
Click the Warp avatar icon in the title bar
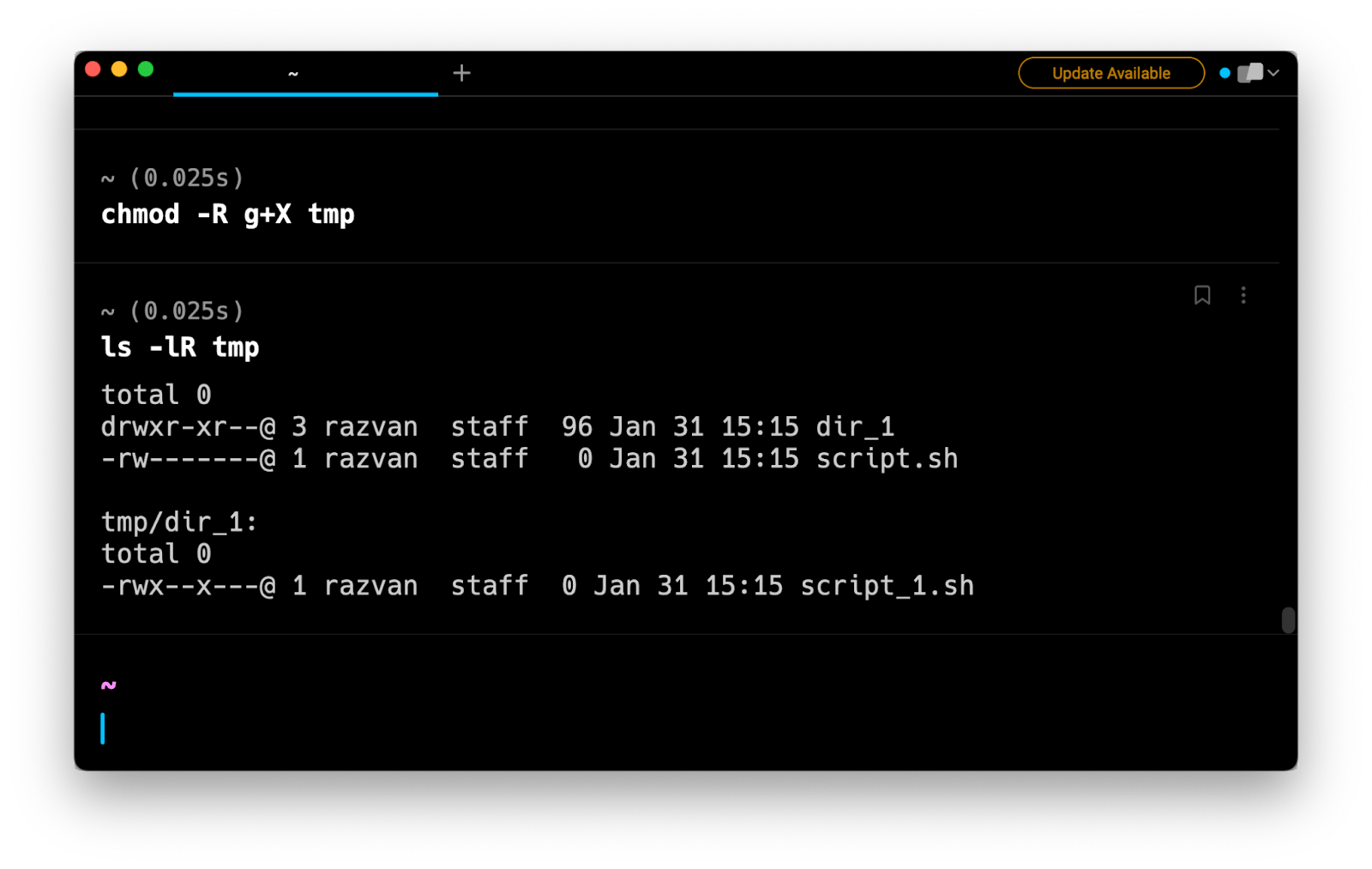click(x=1250, y=74)
